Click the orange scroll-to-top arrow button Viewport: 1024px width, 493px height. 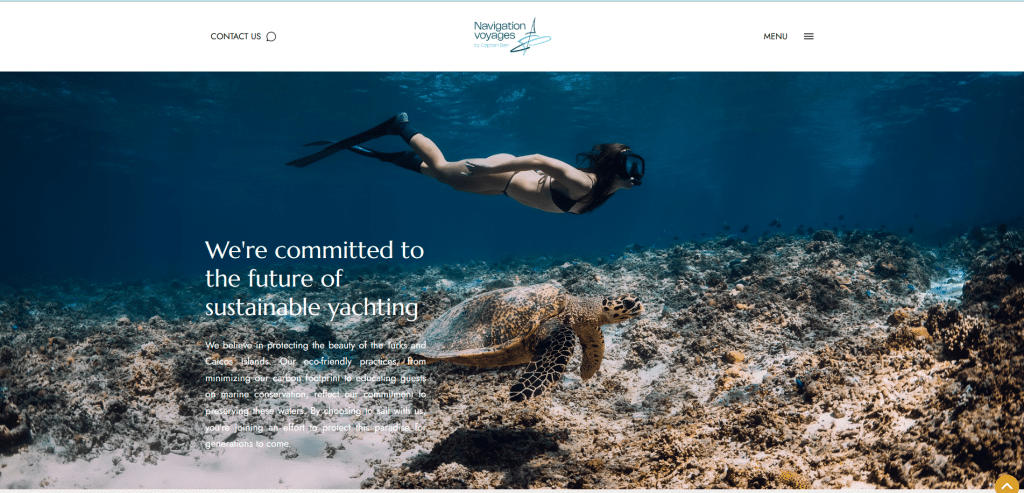[x=1008, y=484]
